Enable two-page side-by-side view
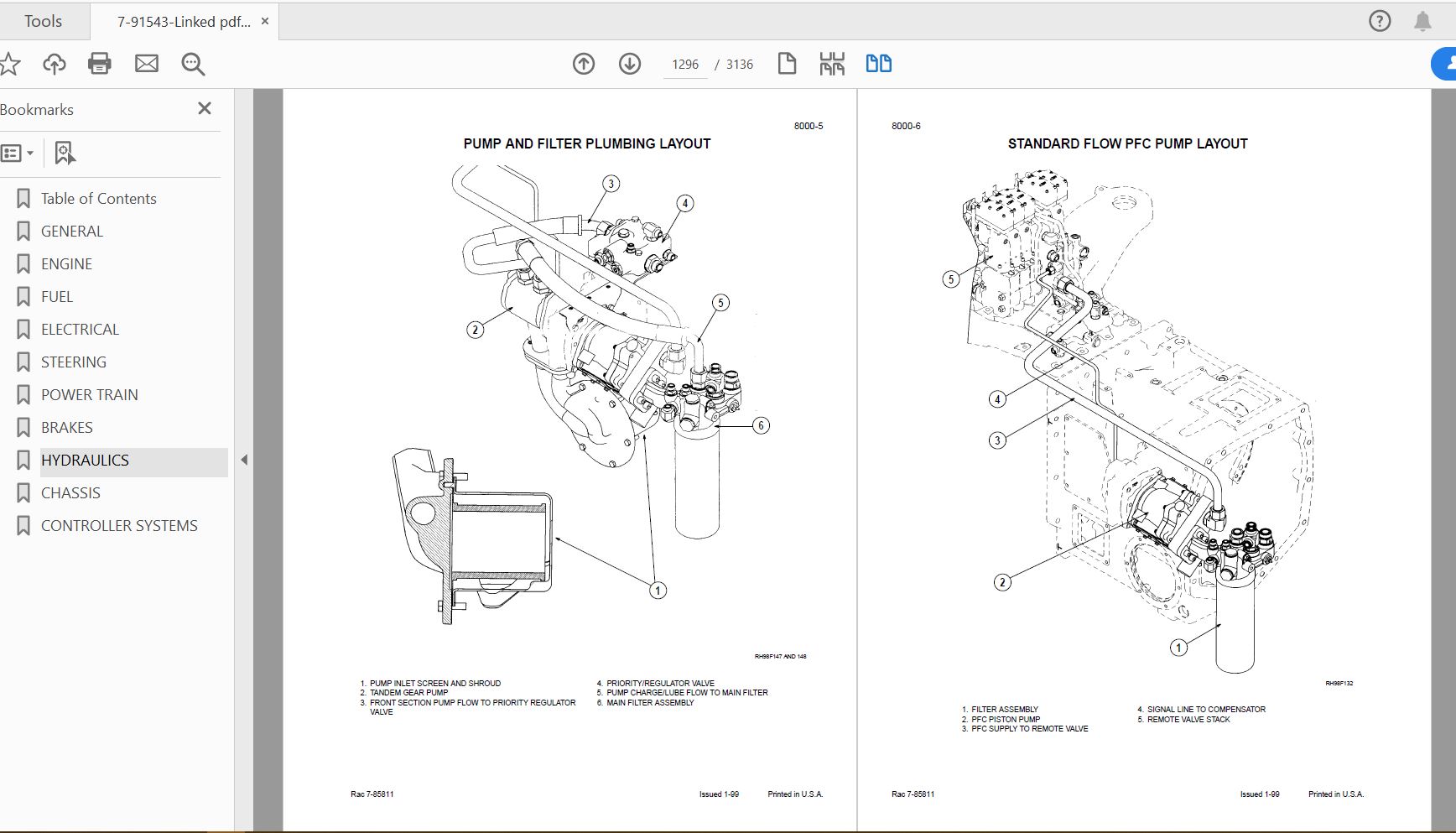 click(x=877, y=63)
